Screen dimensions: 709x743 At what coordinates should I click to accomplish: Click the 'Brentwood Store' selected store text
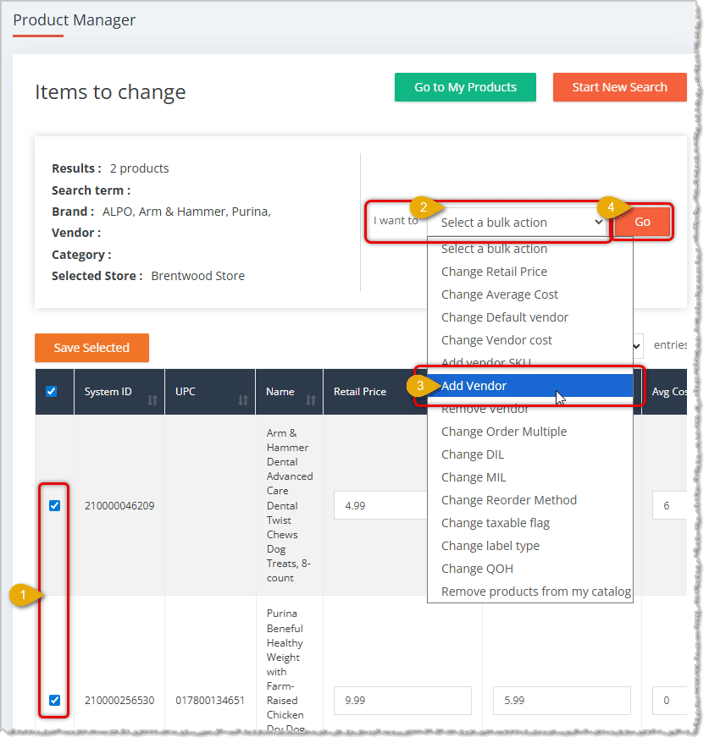click(198, 276)
